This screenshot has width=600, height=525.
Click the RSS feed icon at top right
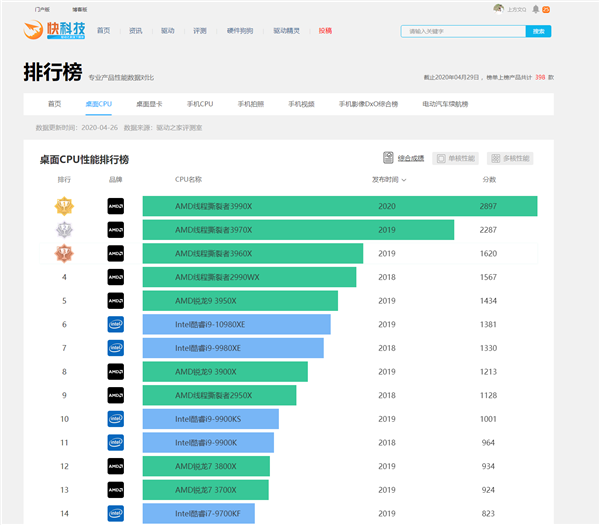[546, 9]
